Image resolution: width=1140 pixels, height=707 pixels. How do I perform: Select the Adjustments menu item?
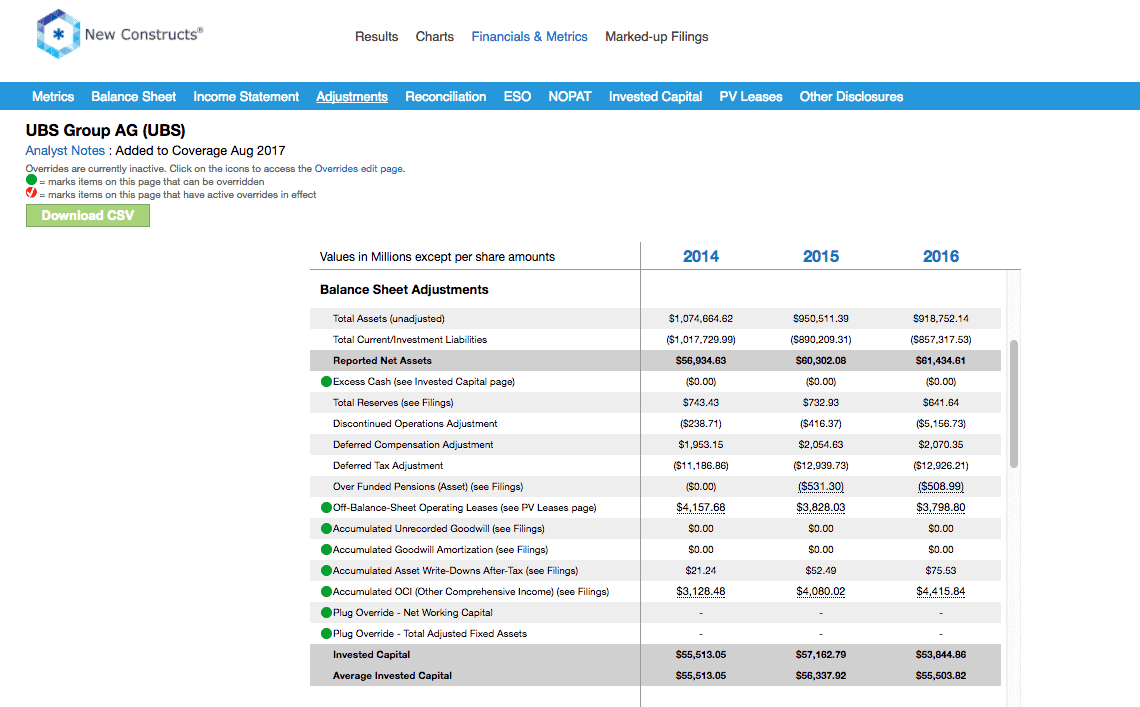tap(352, 97)
